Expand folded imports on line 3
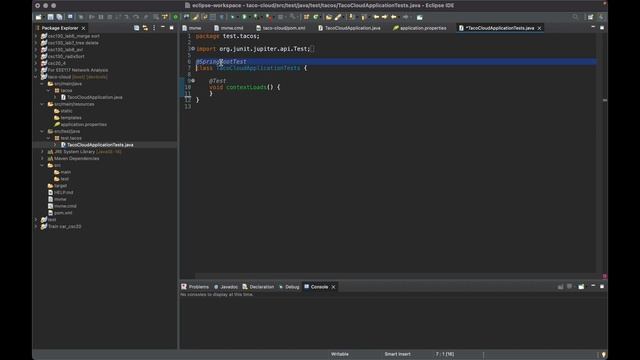The image size is (640, 360). [193, 49]
